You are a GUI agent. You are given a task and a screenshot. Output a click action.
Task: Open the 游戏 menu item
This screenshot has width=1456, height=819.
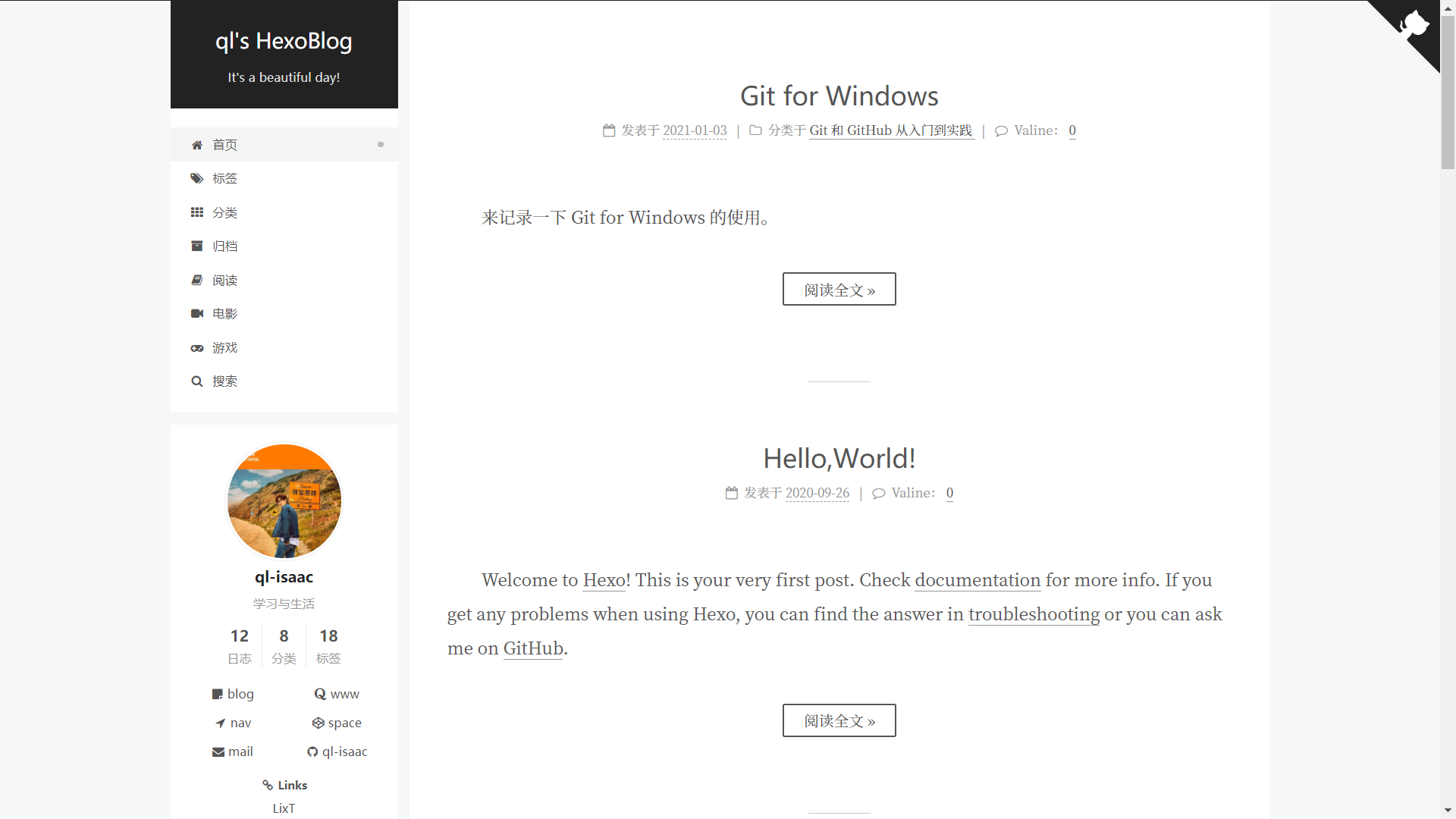pos(284,347)
